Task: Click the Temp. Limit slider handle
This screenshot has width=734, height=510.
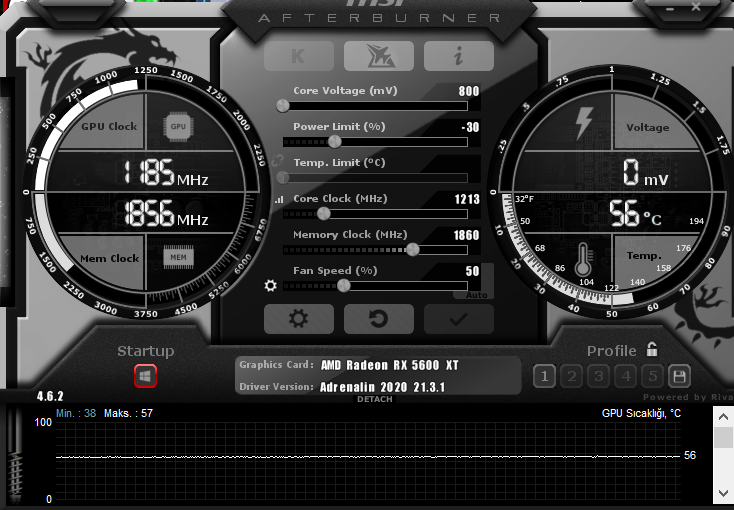Action: (x=283, y=177)
